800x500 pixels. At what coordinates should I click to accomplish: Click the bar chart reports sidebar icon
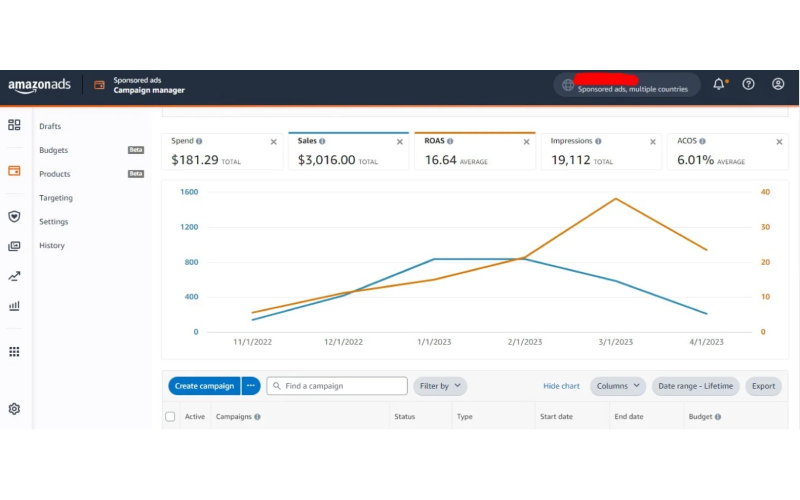click(14, 306)
